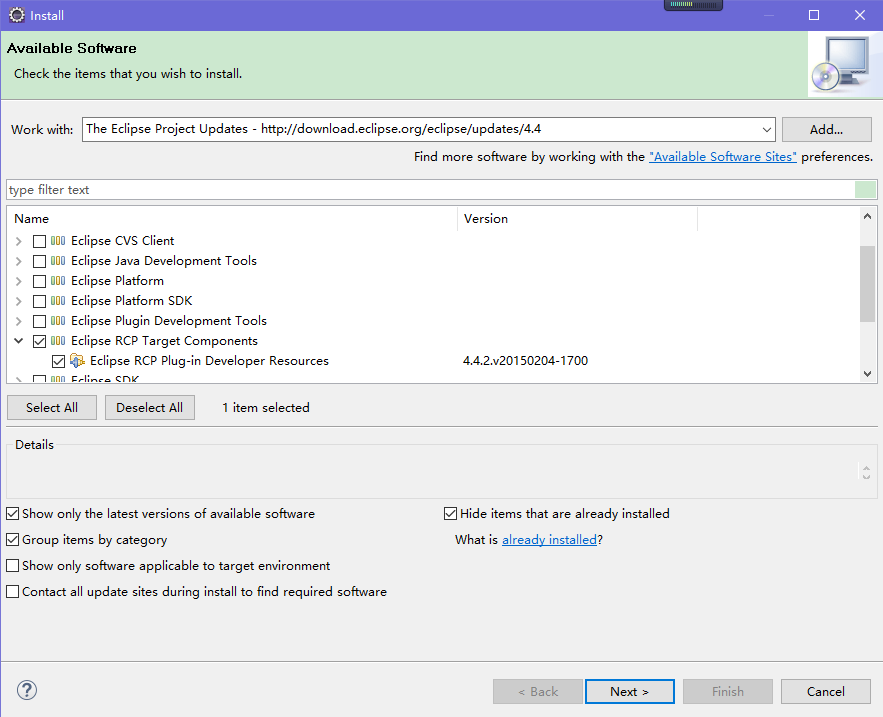Image resolution: width=883 pixels, height=717 pixels.
Task: Open the Available Software Sites preferences link
Action: (x=723, y=157)
